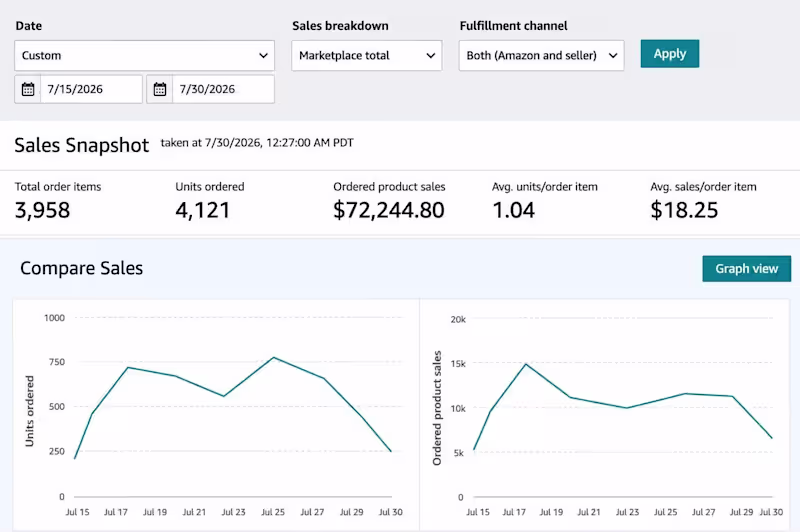
Task: Open the end date calendar picker icon
Action: pyautogui.click(x=160, y=89)
